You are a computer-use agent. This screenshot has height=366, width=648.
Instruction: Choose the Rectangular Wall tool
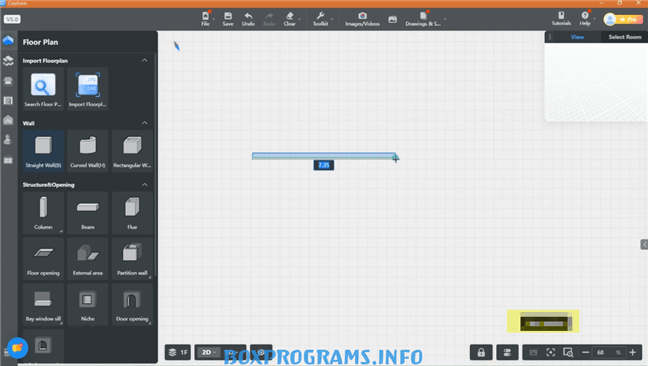[x=132, y=151]
